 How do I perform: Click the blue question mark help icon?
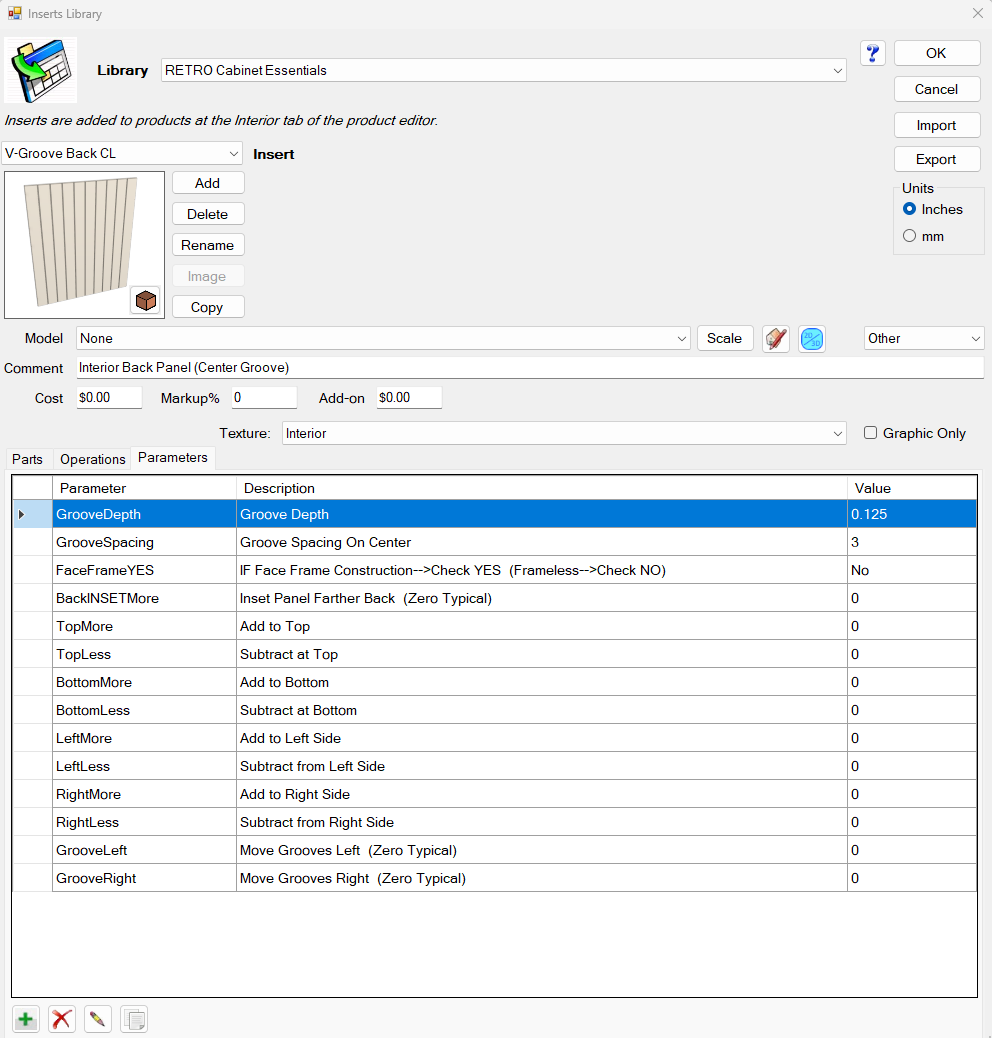(872, 54)
